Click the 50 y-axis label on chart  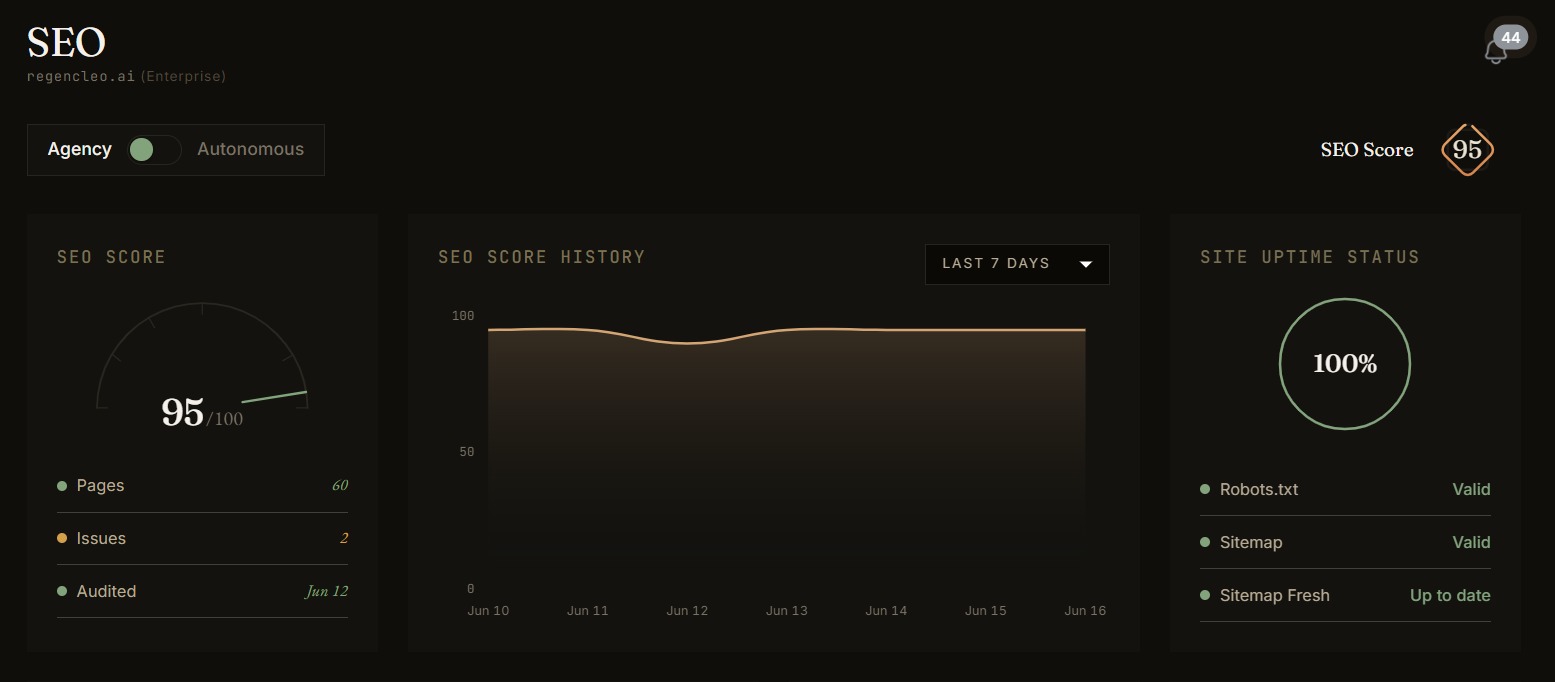pyautogui.click(x=466, y=452)
